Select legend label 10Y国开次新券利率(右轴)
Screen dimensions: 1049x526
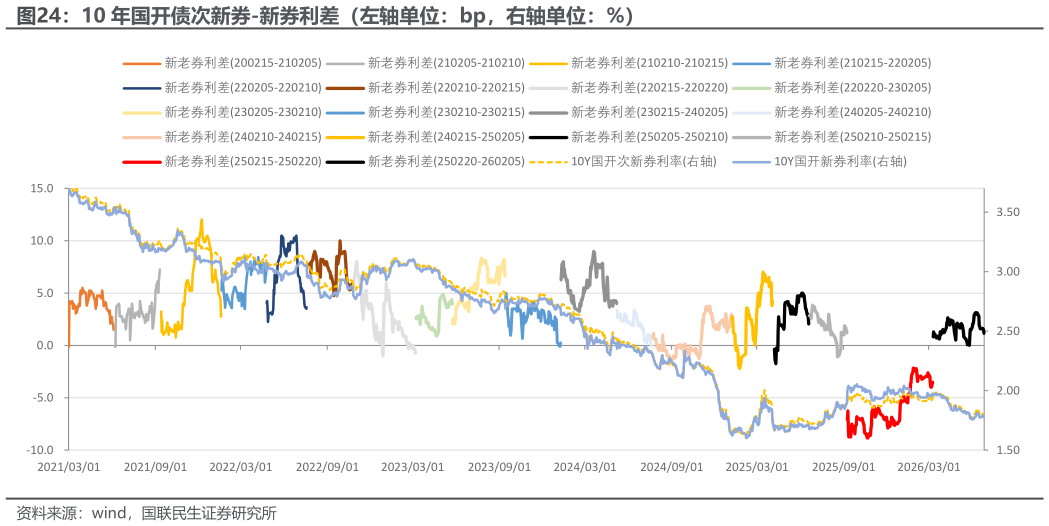point(644,162)
